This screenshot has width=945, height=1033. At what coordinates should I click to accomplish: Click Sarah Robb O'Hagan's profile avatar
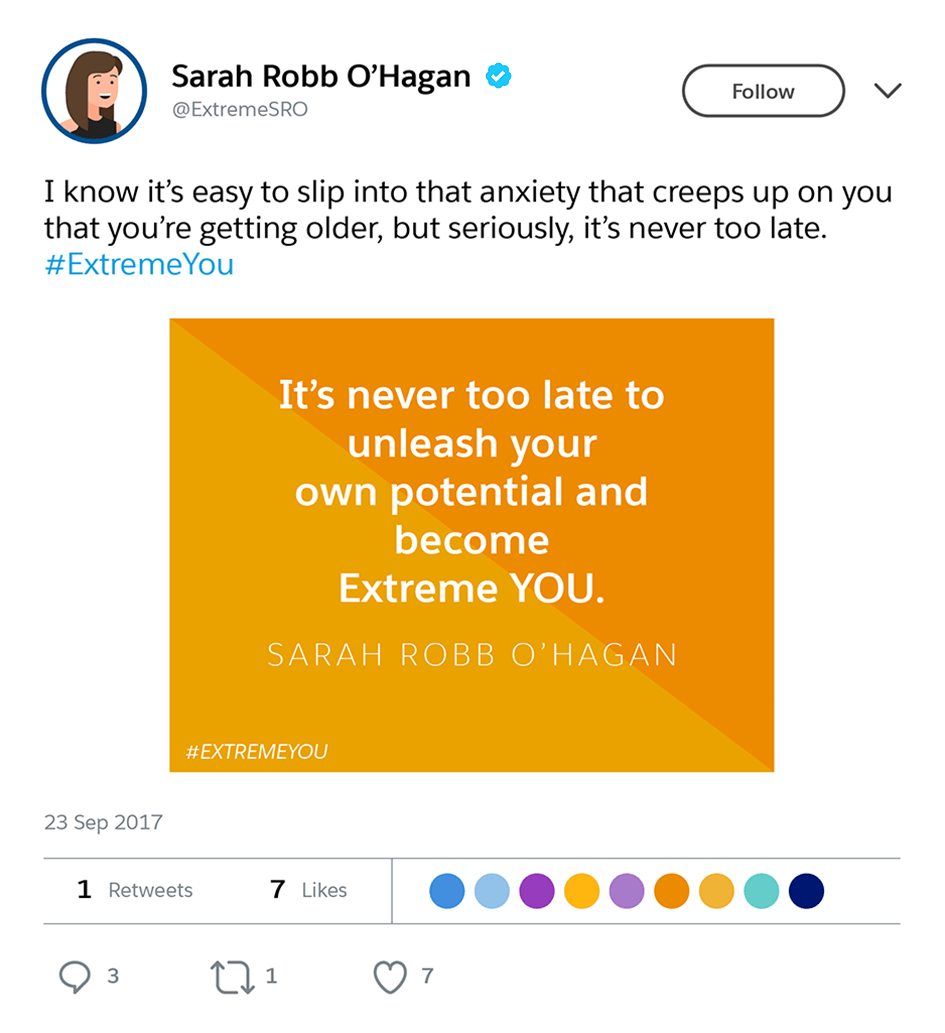click(x=94, y=92)
